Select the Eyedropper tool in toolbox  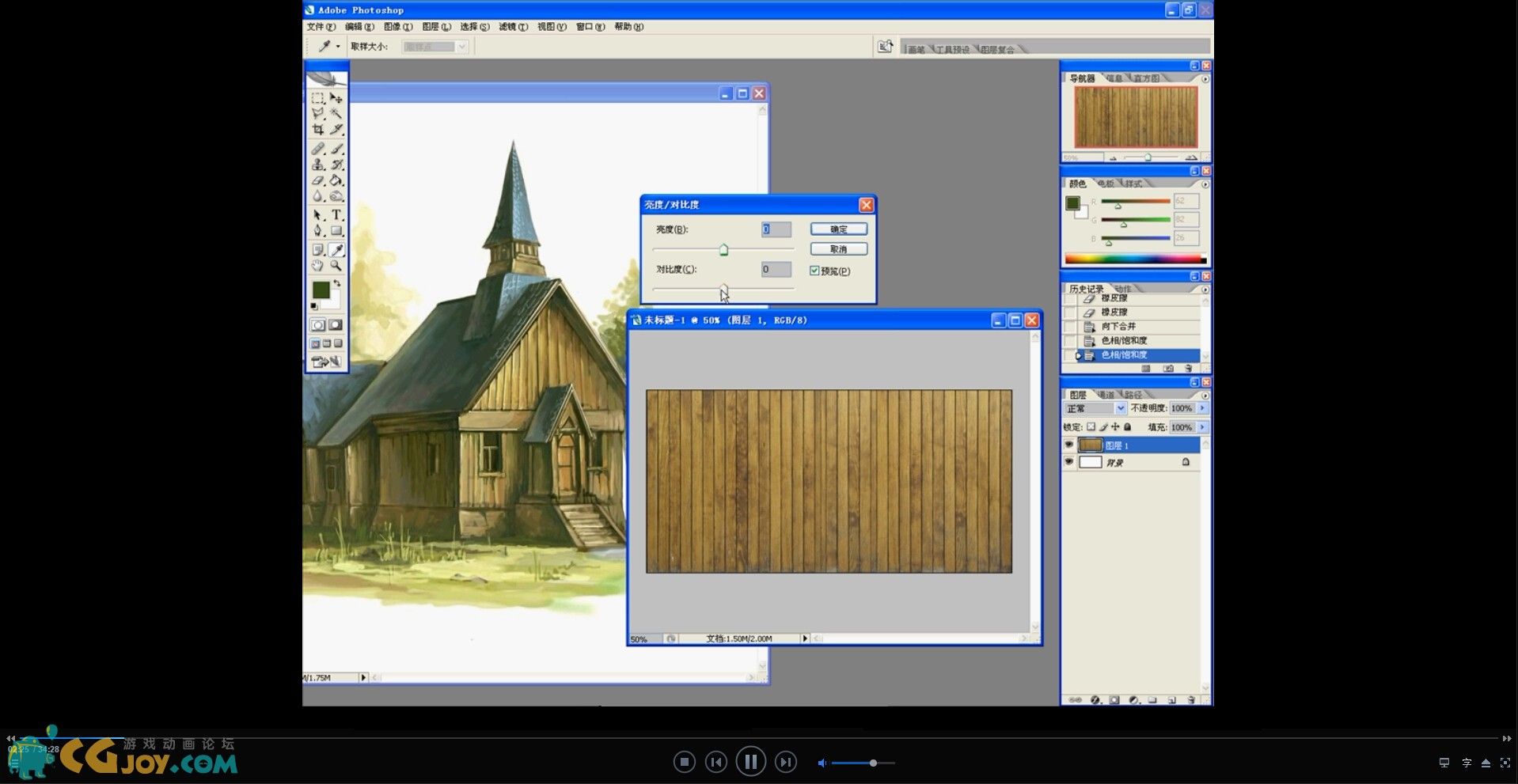pos(336,250)
